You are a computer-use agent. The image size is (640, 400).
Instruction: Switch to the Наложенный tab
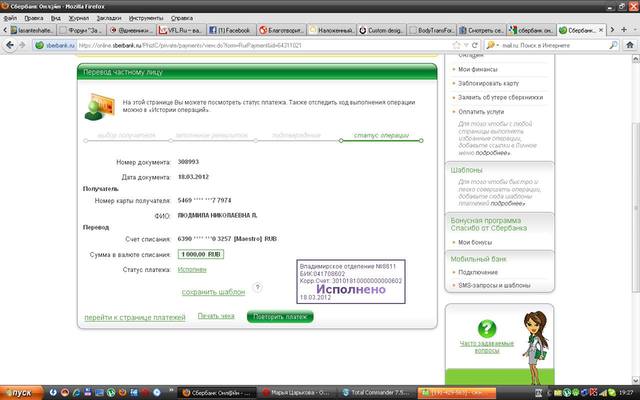coord(331,30)
